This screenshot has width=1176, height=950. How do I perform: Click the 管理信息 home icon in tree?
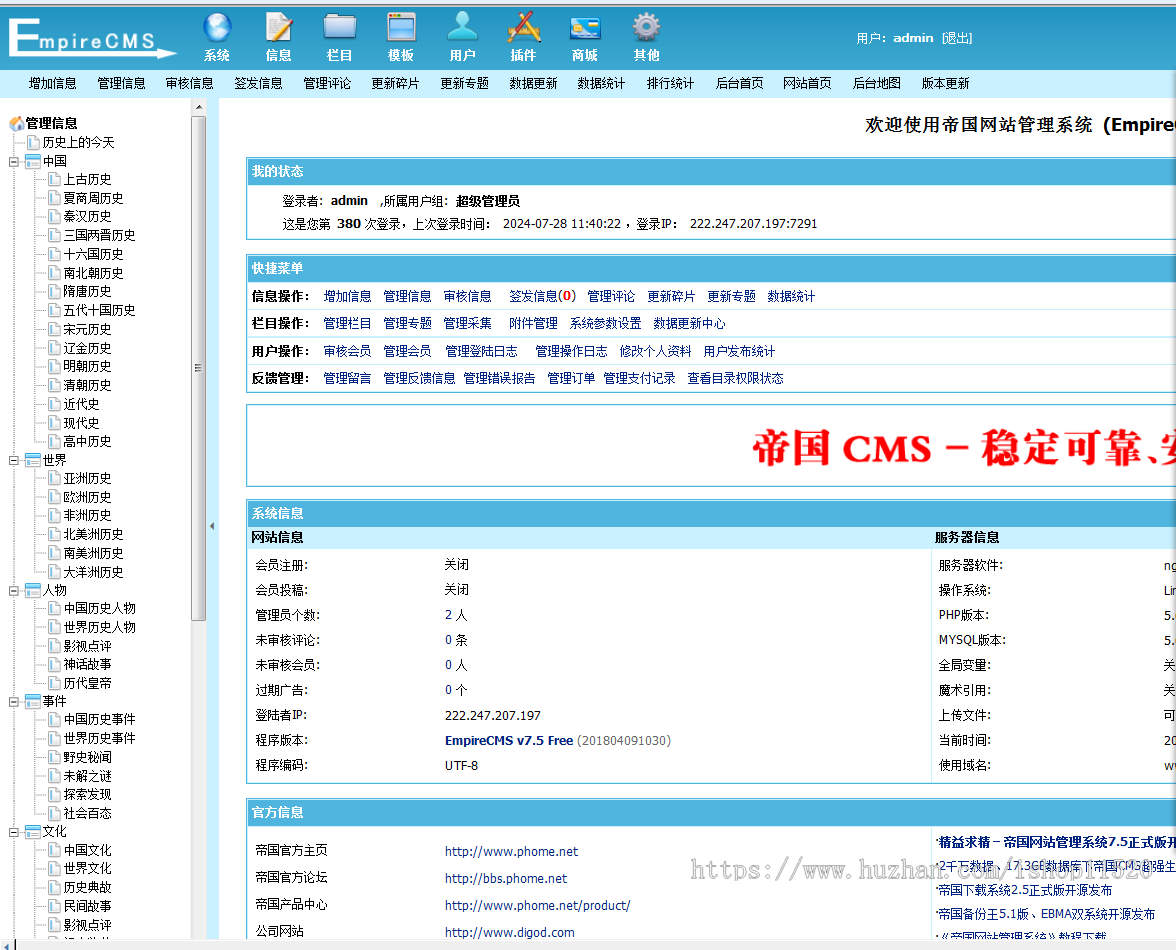click(x=16, y=124)
